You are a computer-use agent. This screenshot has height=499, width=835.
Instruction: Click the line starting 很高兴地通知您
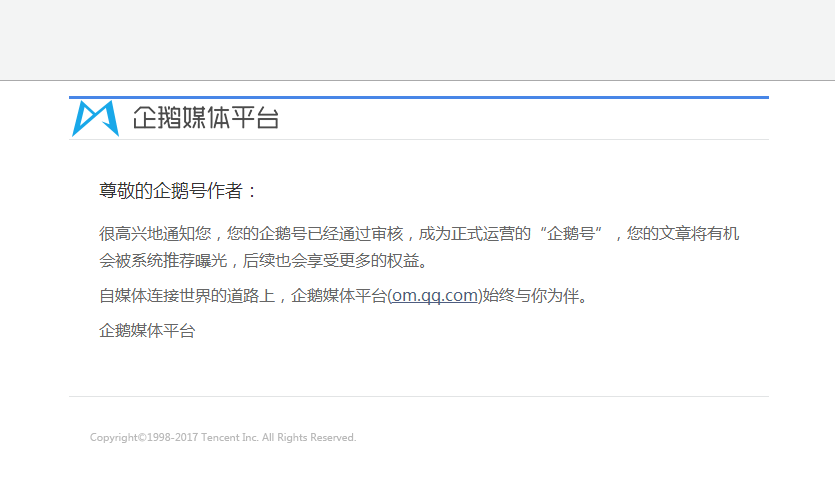(x=419, y=233)
